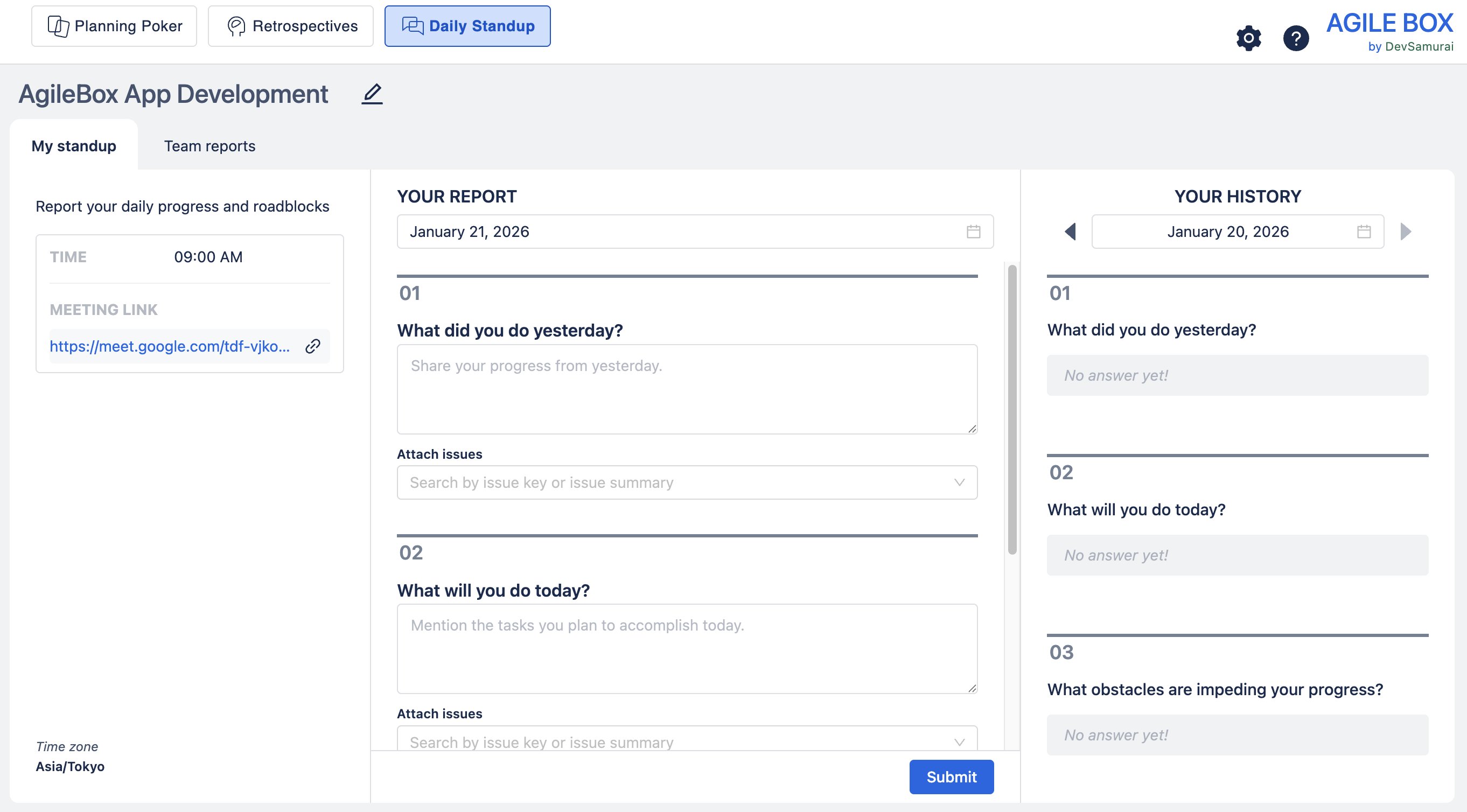Screen dimensions: 1467x812
Task: Open the Planning Poker section
Action: (114, 26)
